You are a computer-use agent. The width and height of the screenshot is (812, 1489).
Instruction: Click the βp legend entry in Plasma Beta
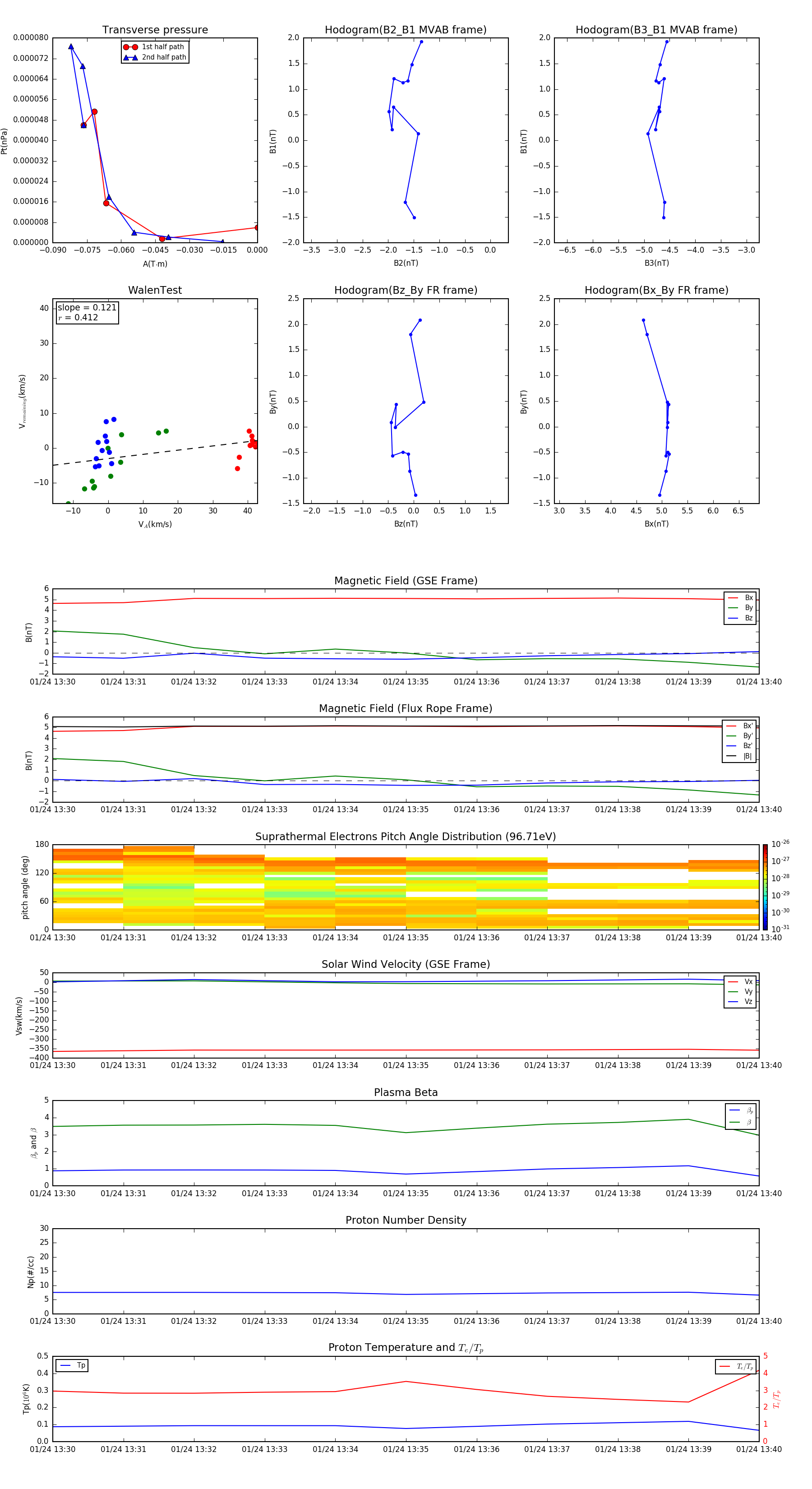click(x=741, y=1110)
